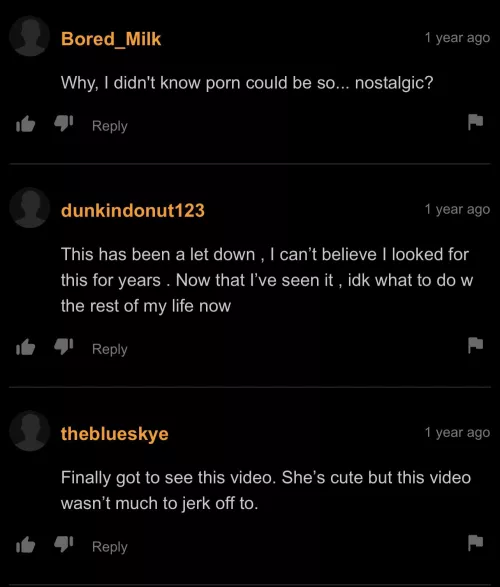Thumbs down dunkindonut123's comment
500x587 pixels.
point(64,346)
